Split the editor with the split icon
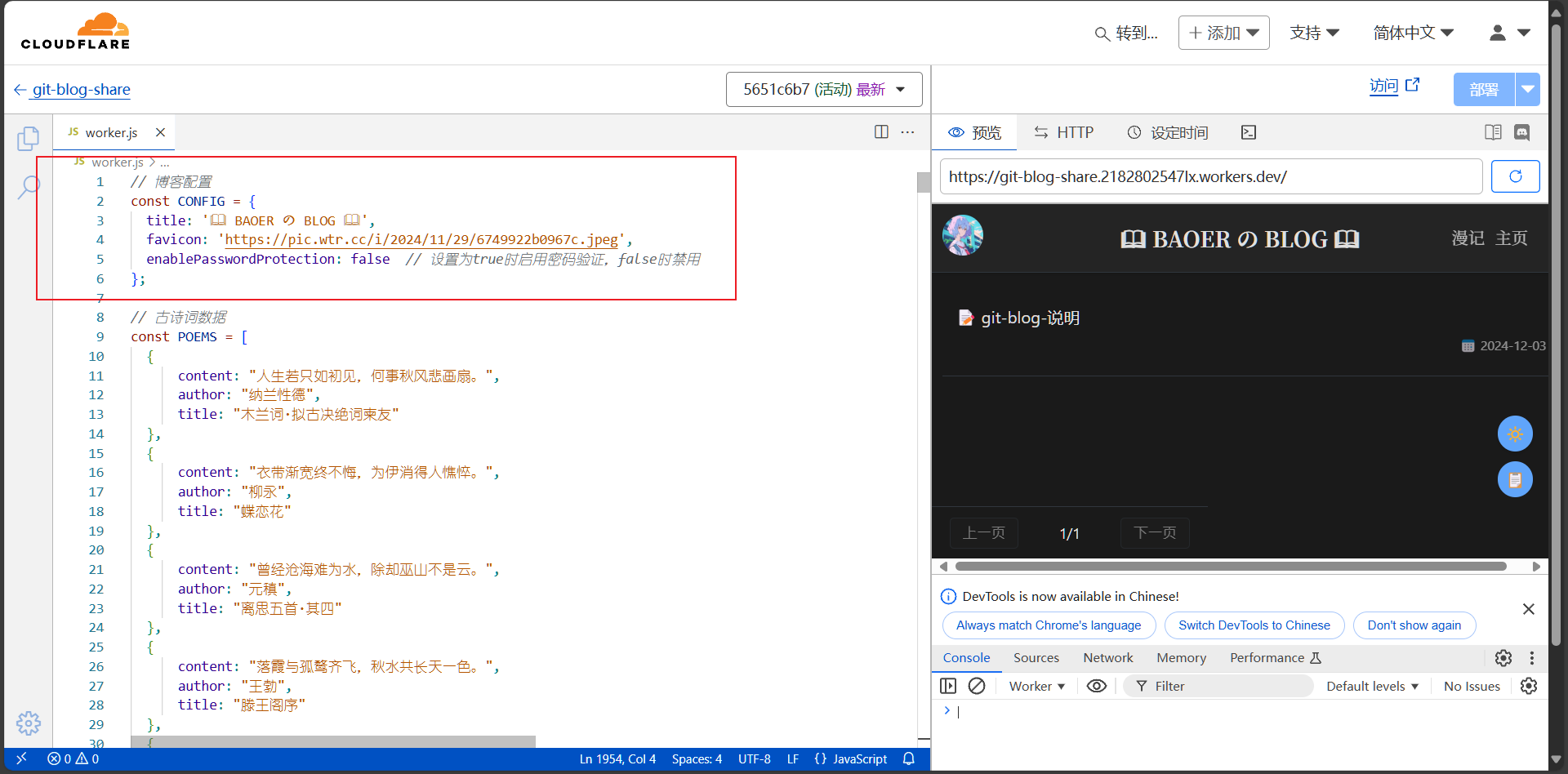This screenshot has height=774, width=1568. tap(881, 132)
